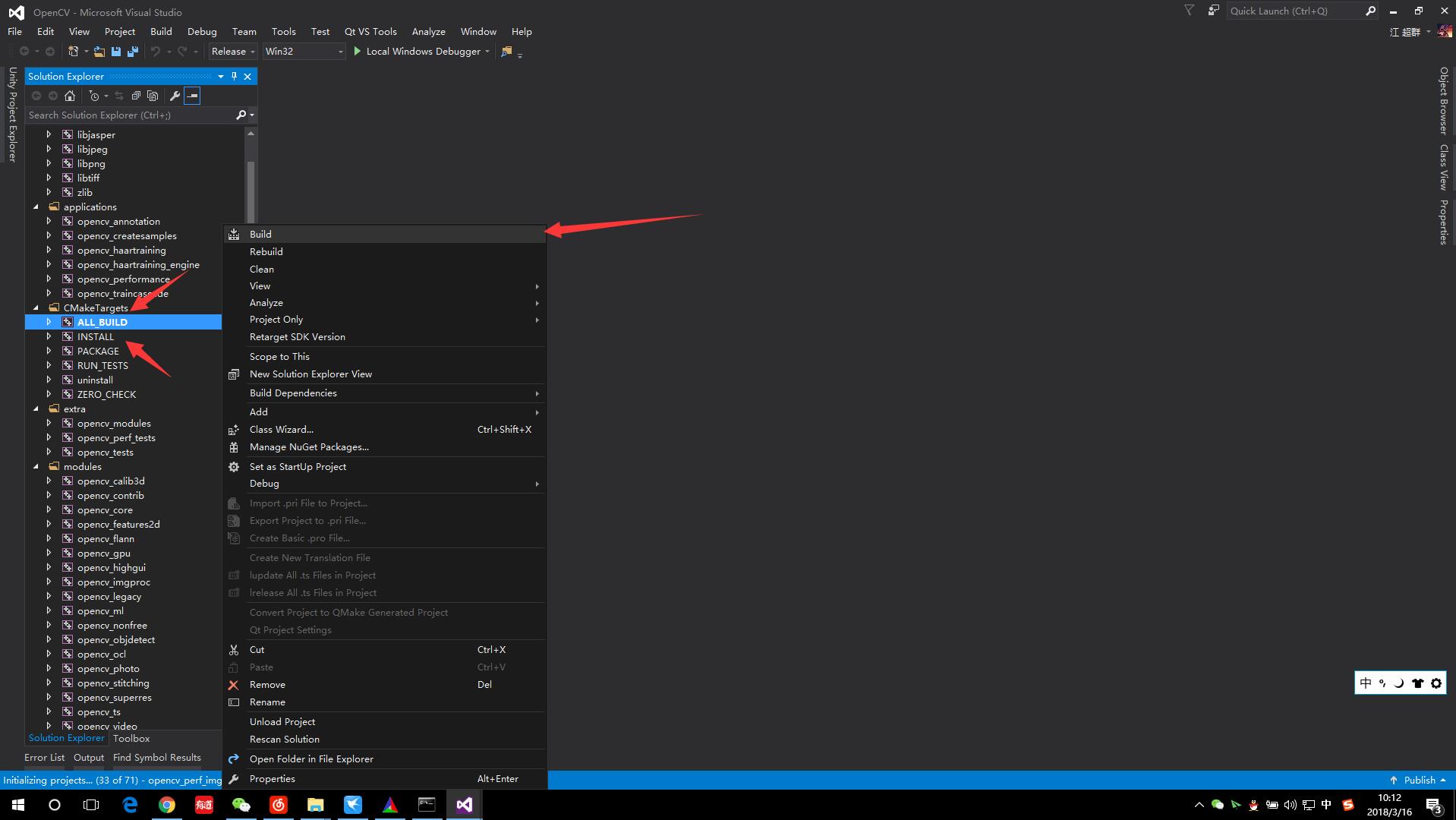Image resolution: width=1456 pixels, height=820 pixels.
Task: Open Unity Project Explorer side tab
Action: [x=12, y=115]
